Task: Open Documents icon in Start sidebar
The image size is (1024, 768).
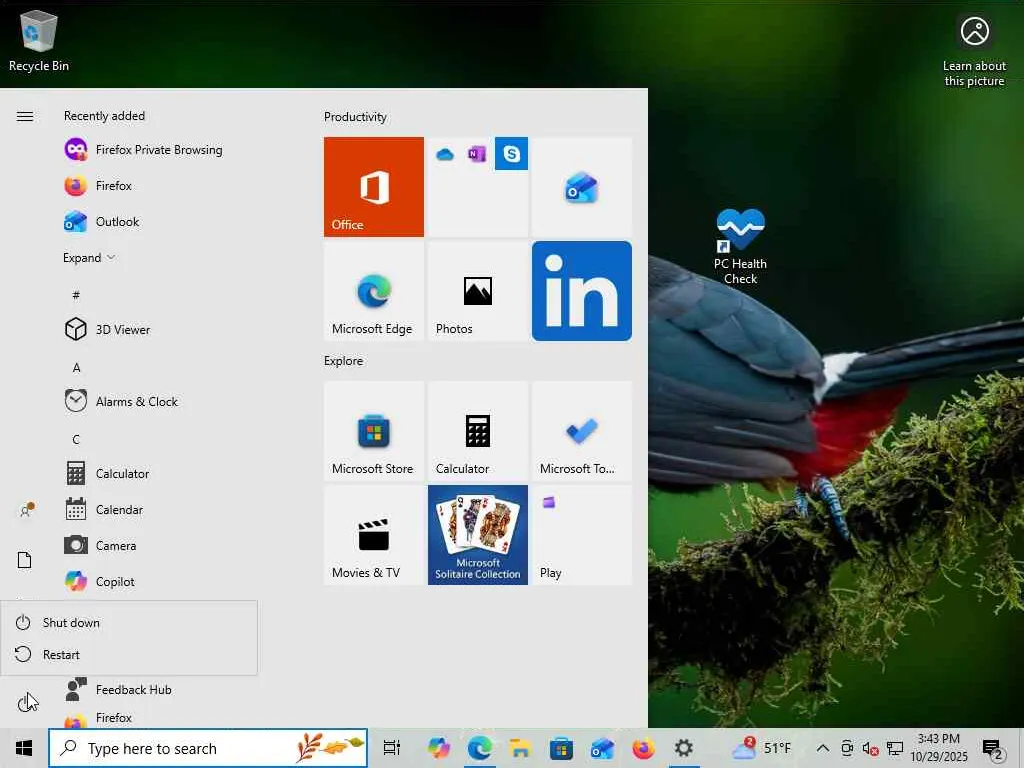Action: [25, 560]
